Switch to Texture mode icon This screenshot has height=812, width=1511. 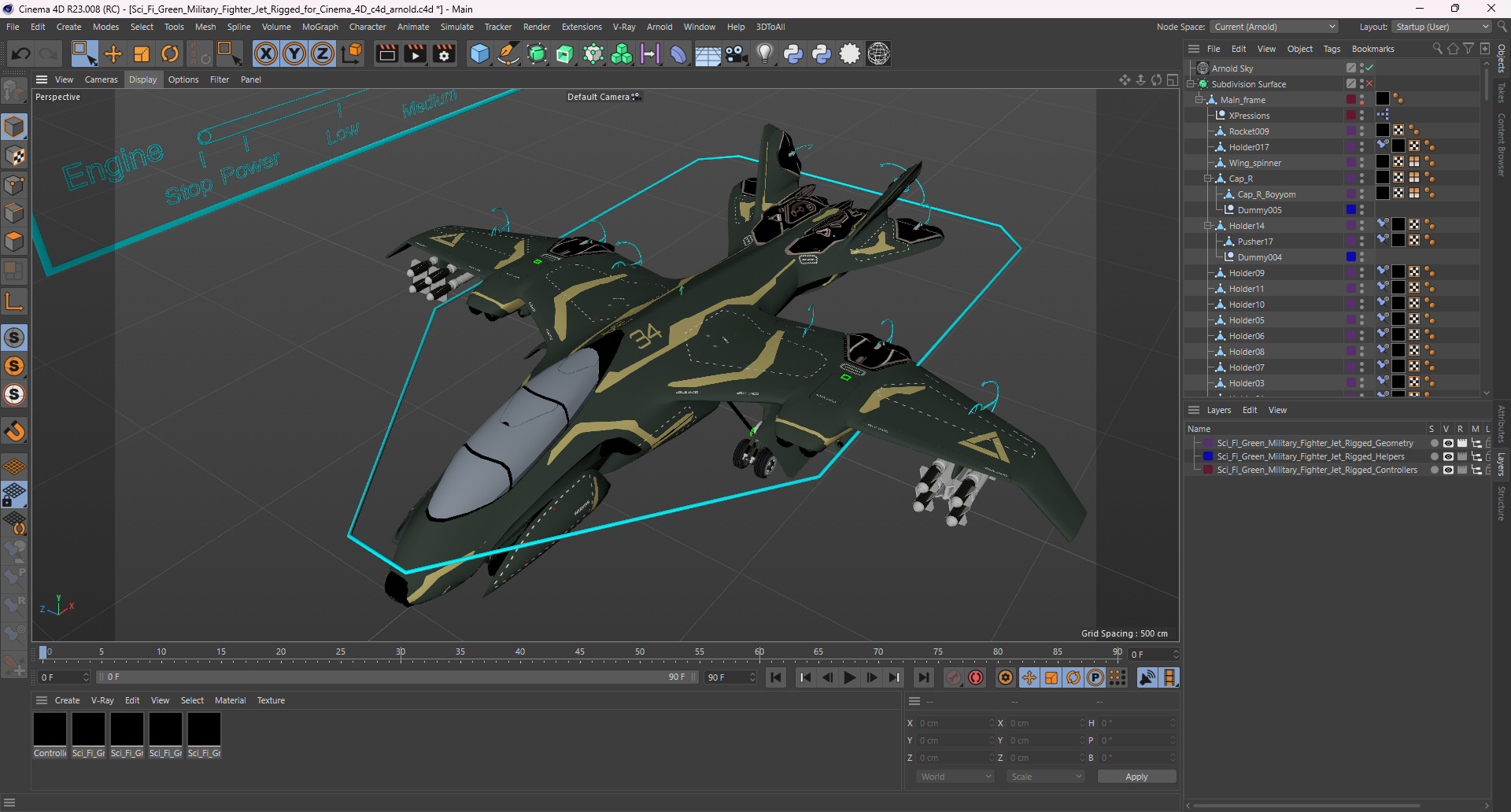14,157
